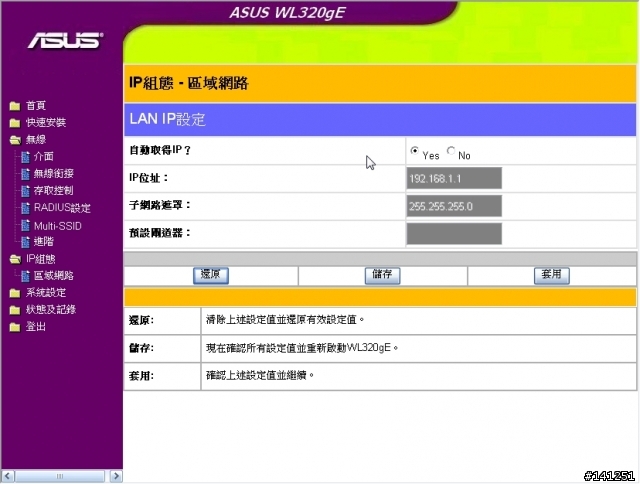The width and height of the screenshot is (640, 484).
Task: Click the 套用: description row label
Action: coord(141,375)
